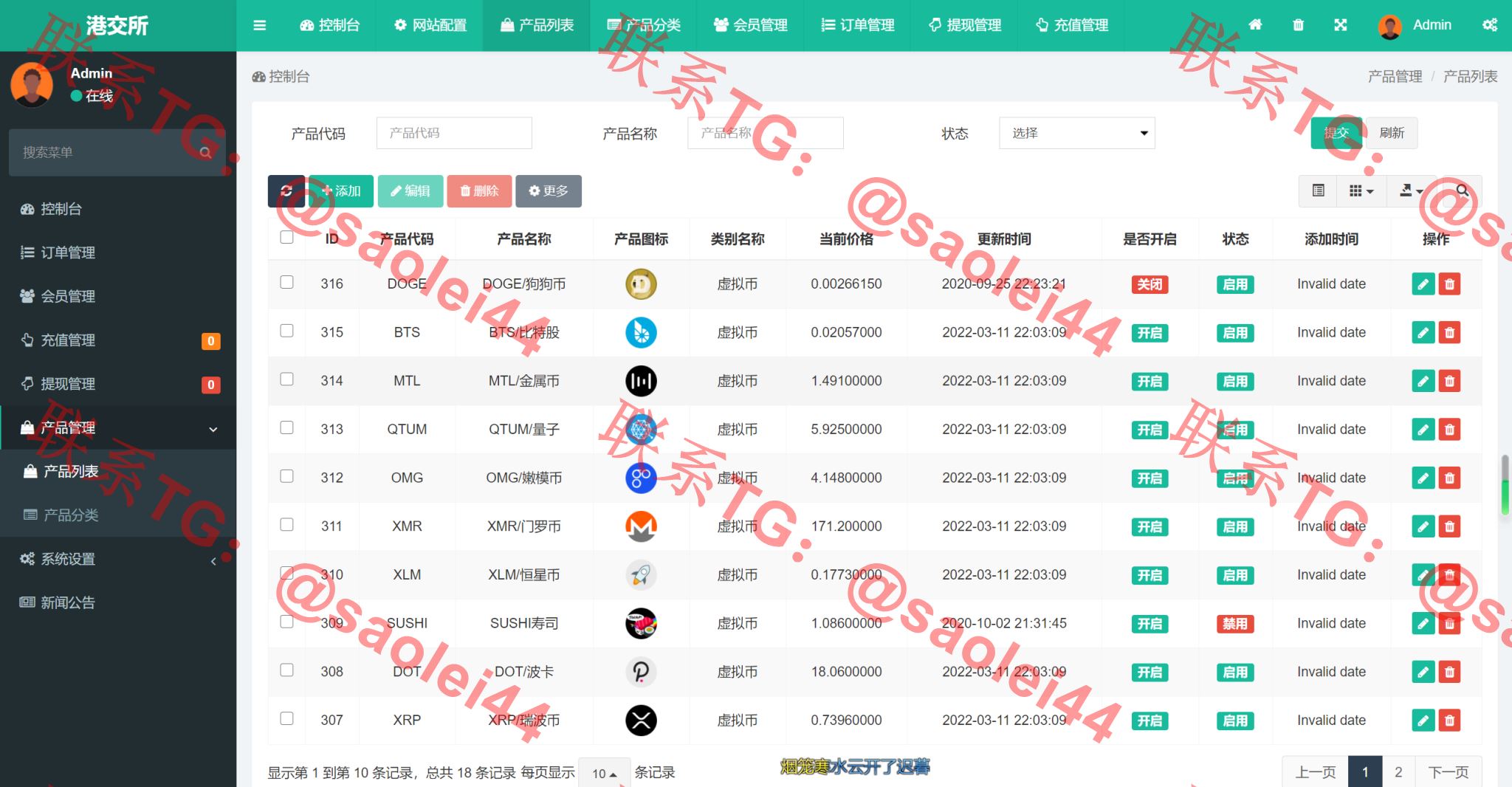Go to page 2 in pagination
1512x787 pixels.
click(x=1398, y=772)
